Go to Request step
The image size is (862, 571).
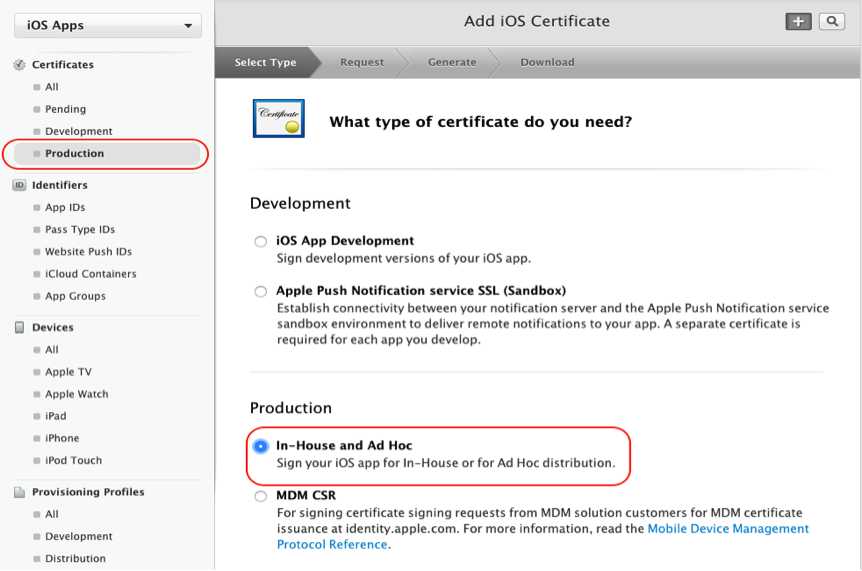tap(362, 63)
